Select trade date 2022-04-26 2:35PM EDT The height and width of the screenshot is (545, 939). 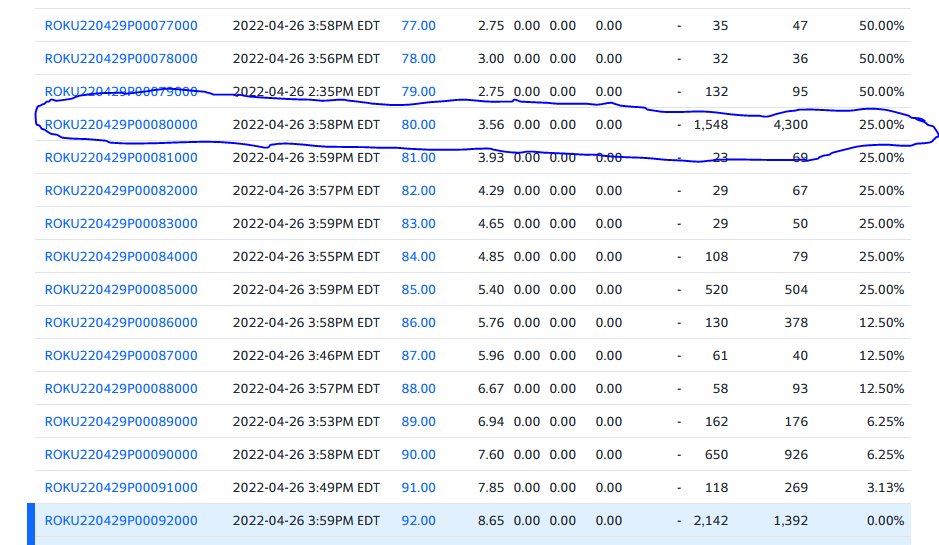306,92
